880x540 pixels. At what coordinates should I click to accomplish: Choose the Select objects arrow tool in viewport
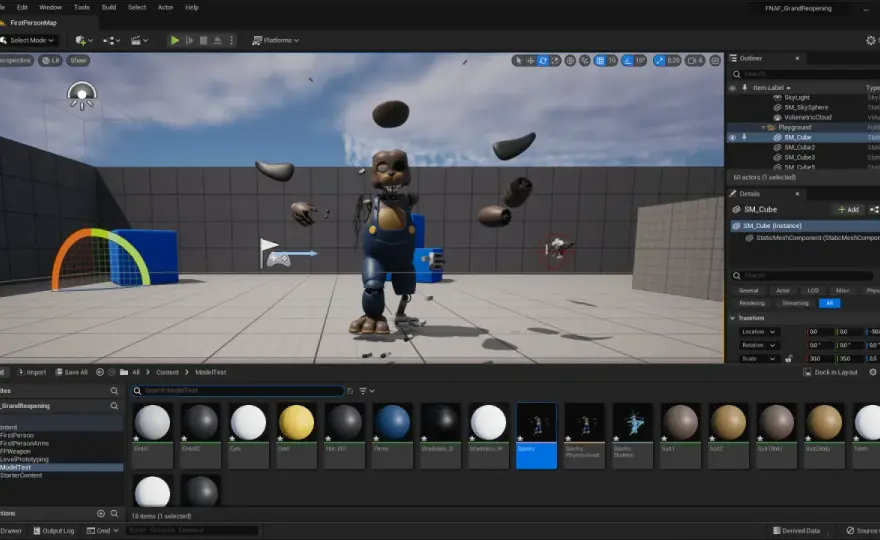pos(518,61)
